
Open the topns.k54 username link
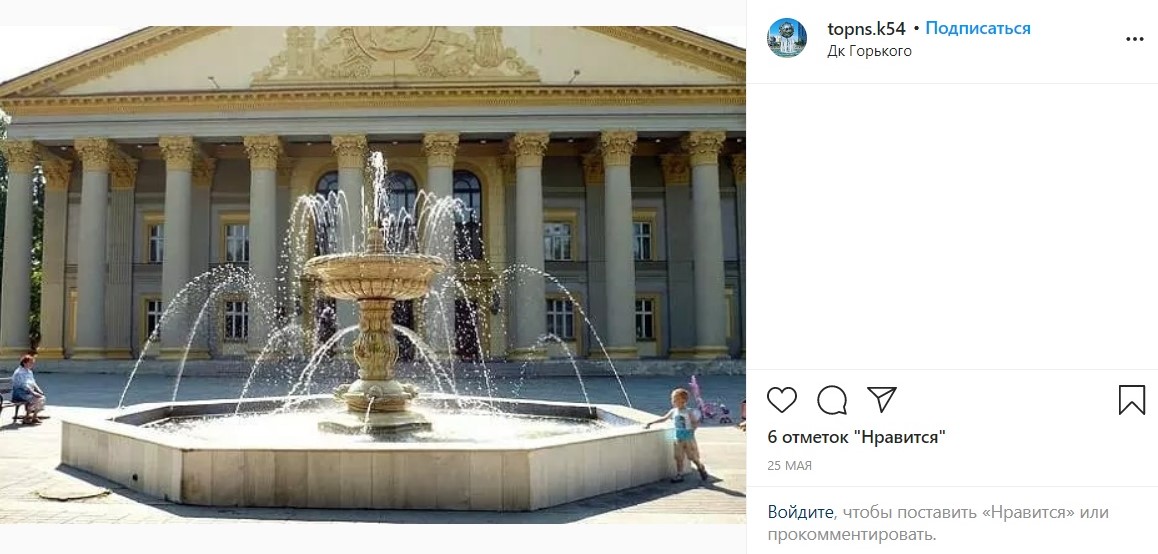point(866,29)
